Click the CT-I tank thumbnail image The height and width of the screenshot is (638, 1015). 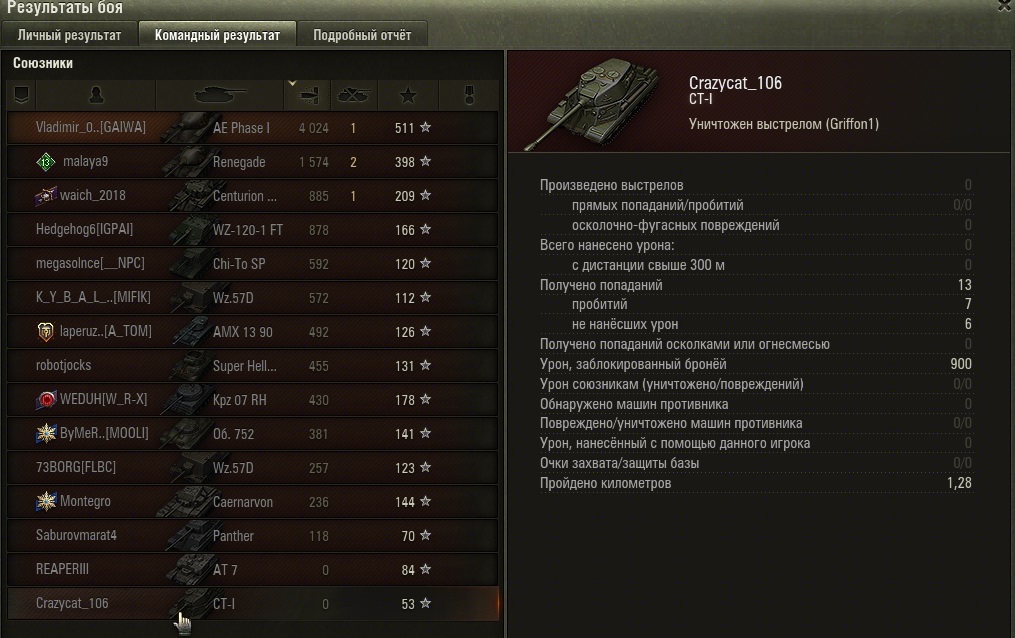[x=592, y=103]
